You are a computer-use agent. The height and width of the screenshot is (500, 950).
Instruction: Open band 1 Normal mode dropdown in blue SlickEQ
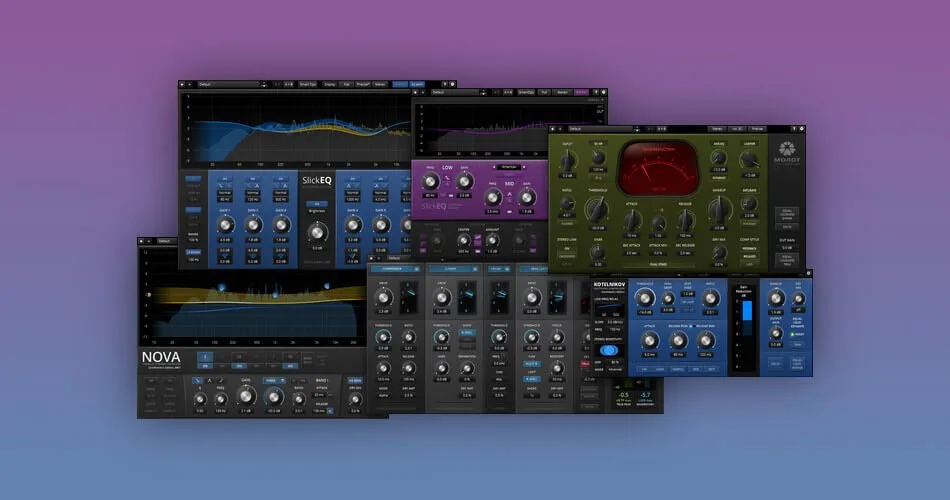[x=225, y=192]
